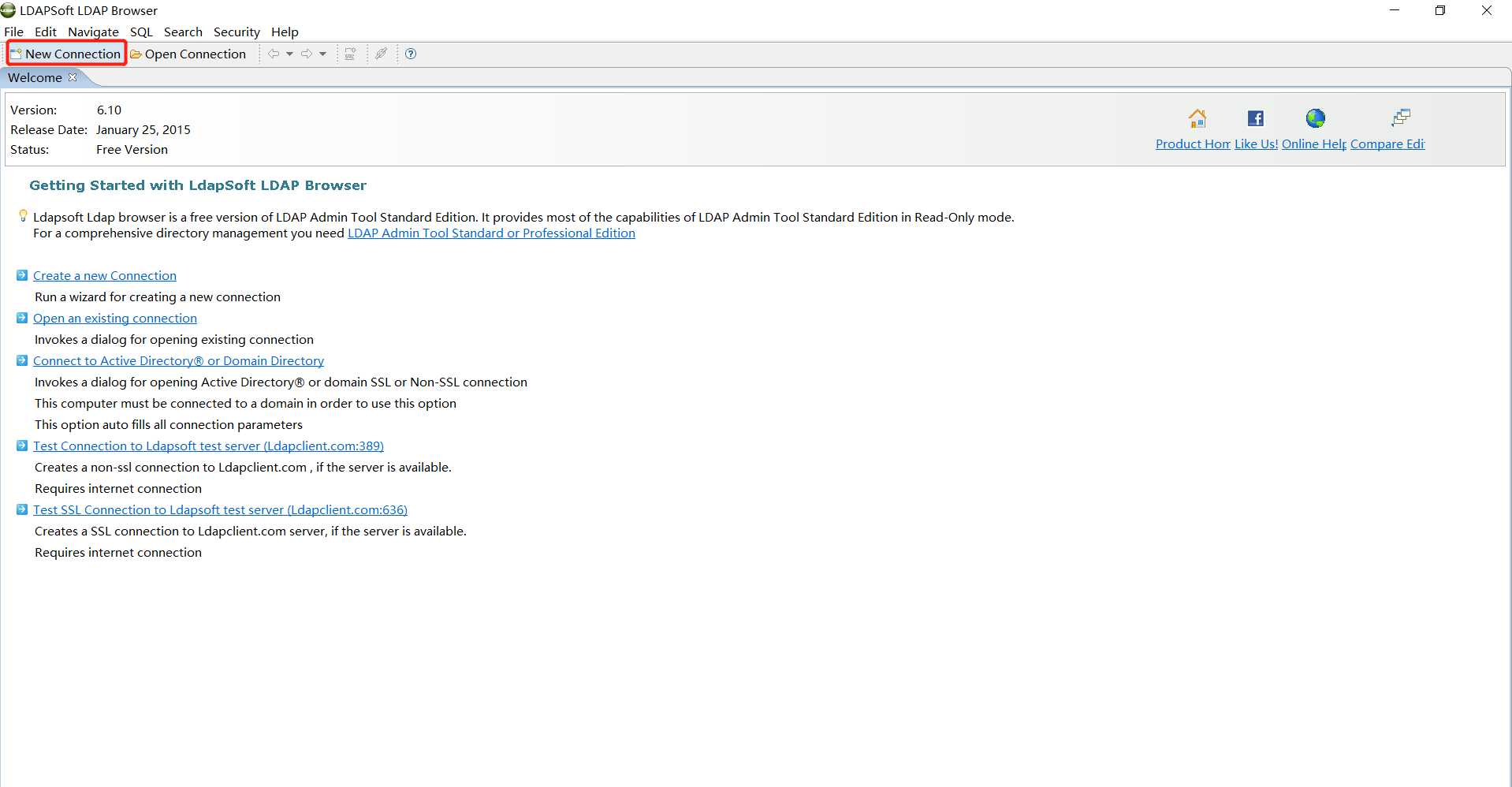Open the File menu
The image size is (1512, 787).
14,32
